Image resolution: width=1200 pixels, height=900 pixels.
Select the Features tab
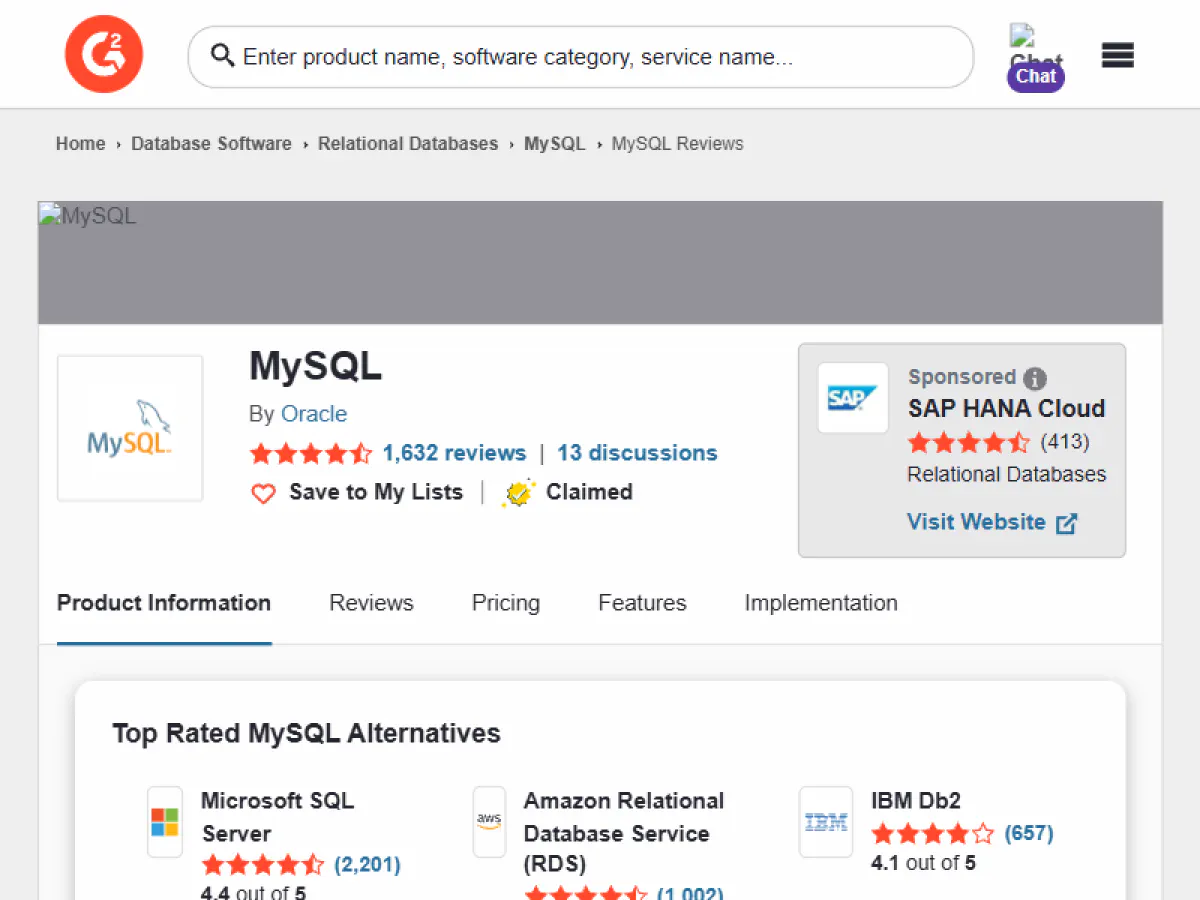click(x=642, y=603)
